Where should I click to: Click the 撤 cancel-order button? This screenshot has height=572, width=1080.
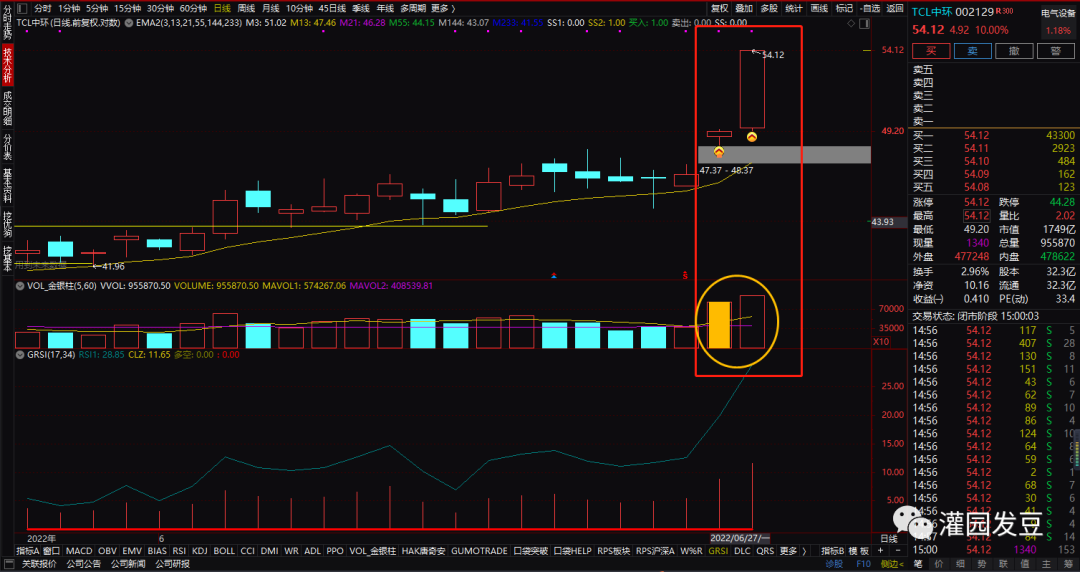[x=1014, y=51]
